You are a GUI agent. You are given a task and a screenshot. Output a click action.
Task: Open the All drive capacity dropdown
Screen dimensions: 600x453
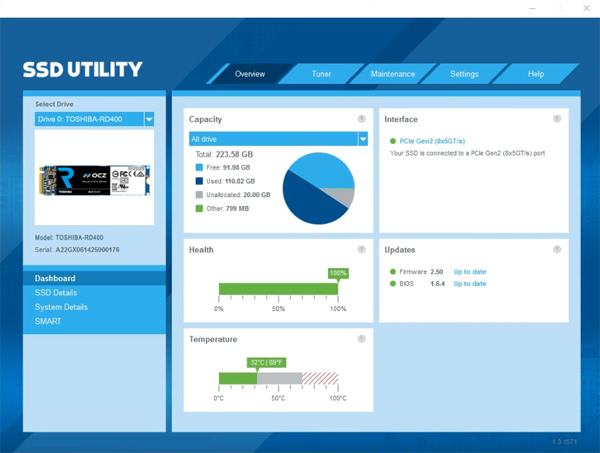tap(363, 140)
